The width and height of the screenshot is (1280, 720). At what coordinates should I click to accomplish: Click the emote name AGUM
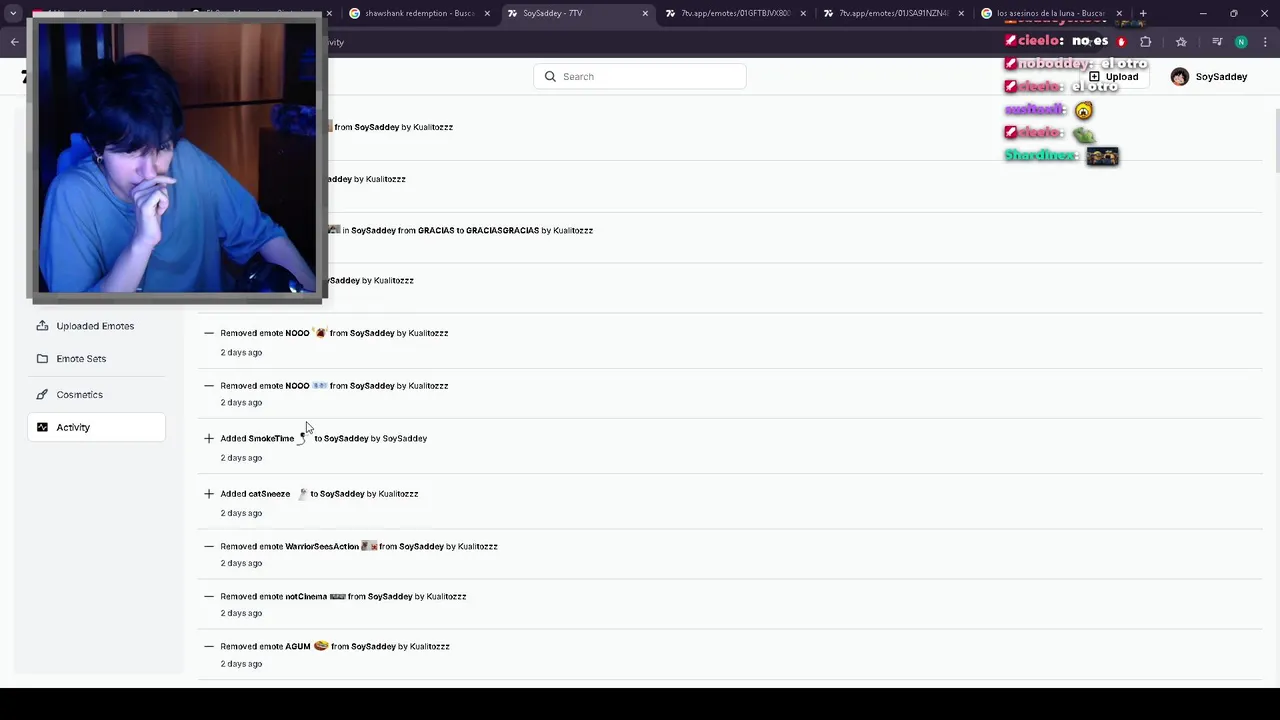[x=298, y=646]
